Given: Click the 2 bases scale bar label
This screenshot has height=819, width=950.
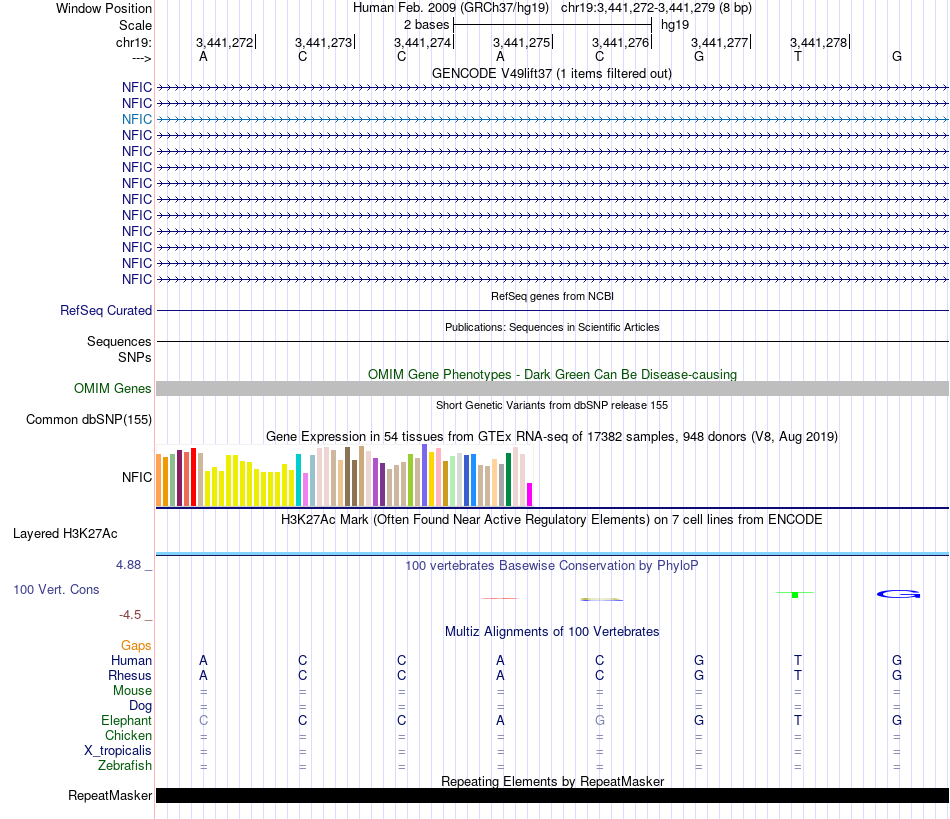Looking at the screenshot, I should [427, 25].
